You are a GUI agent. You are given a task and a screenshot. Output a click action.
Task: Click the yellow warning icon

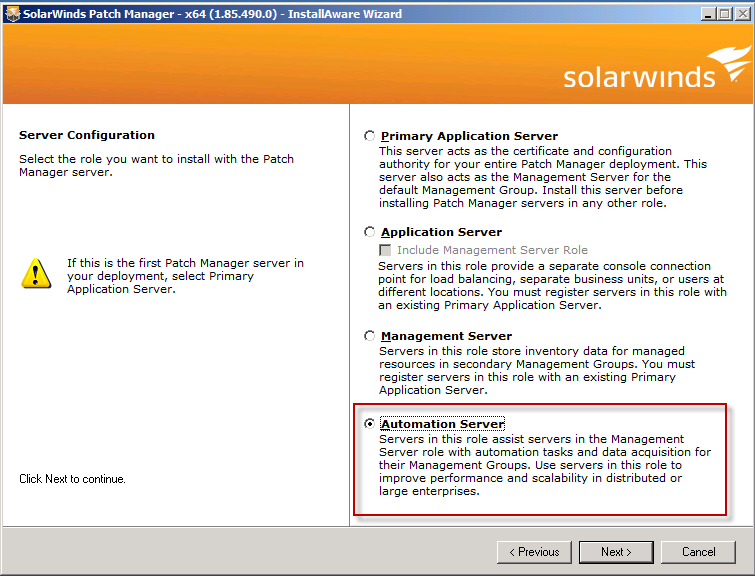[36, 274]
